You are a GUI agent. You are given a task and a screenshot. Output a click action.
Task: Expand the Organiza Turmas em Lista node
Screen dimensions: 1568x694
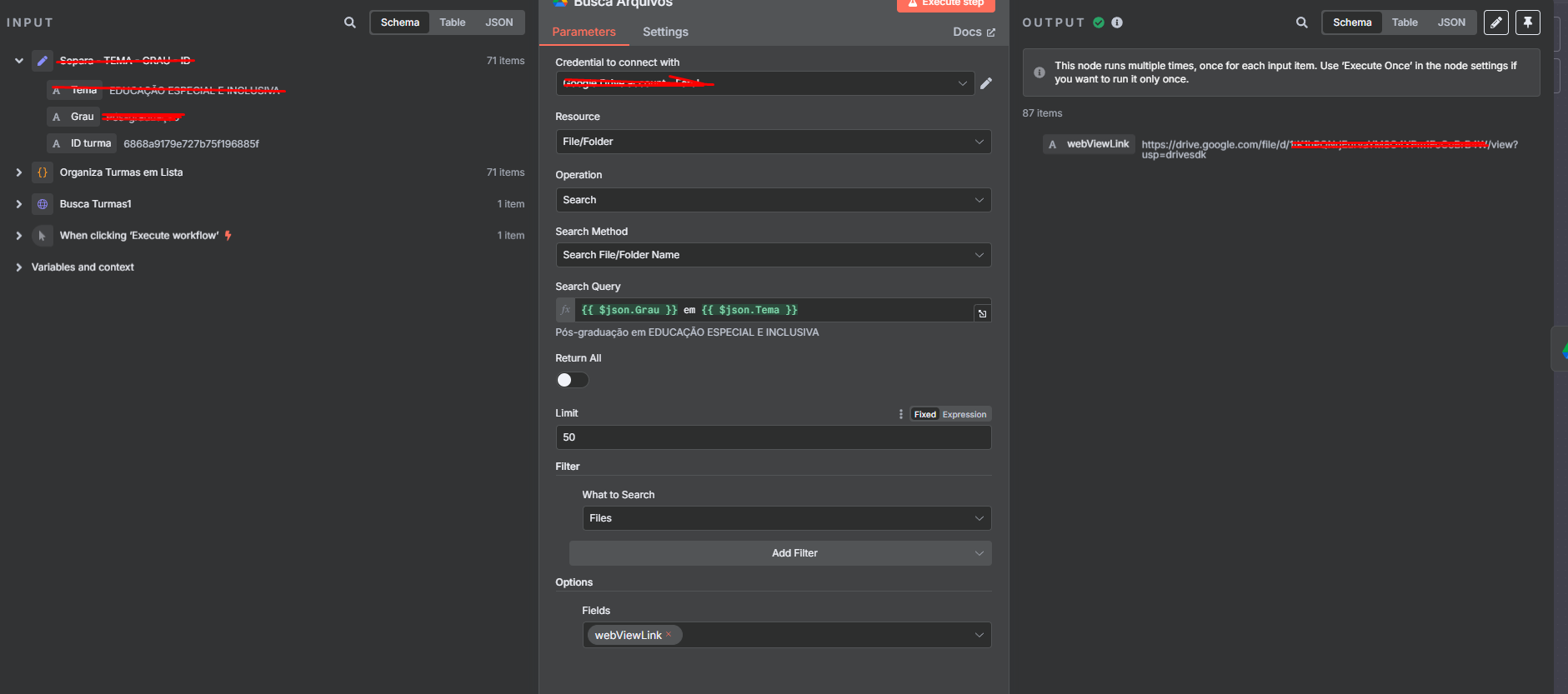click(18, 172)
